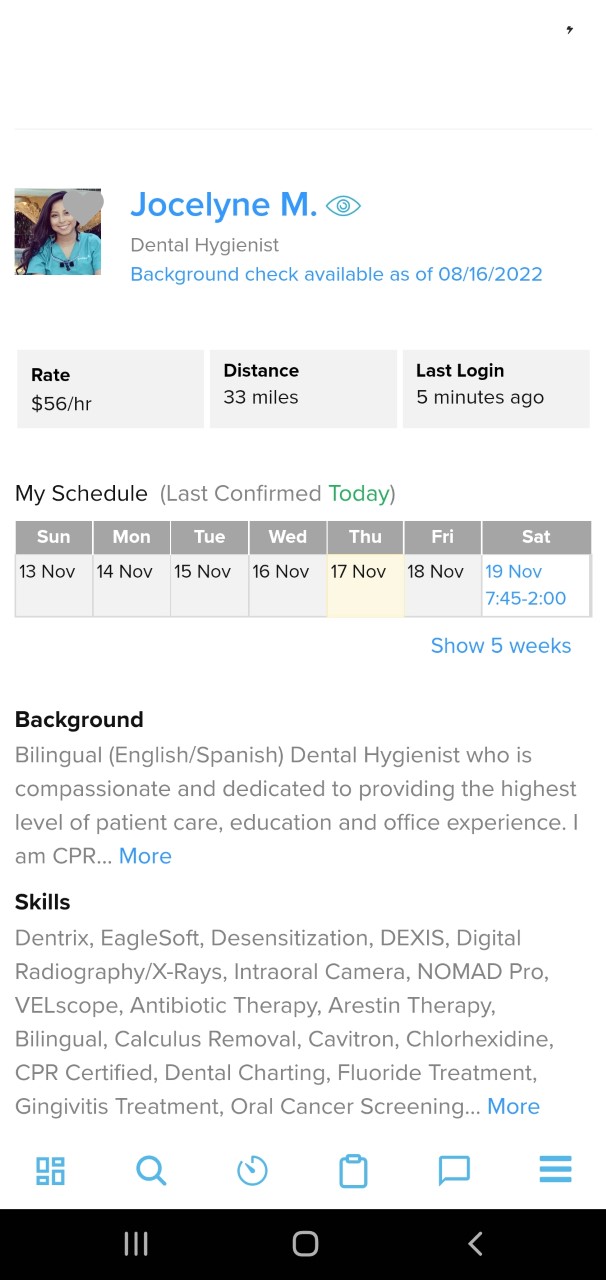Expand full Skills list via More
Image resolution: width=606 pixels, height=1280 pixels.
pos(513,1106)
